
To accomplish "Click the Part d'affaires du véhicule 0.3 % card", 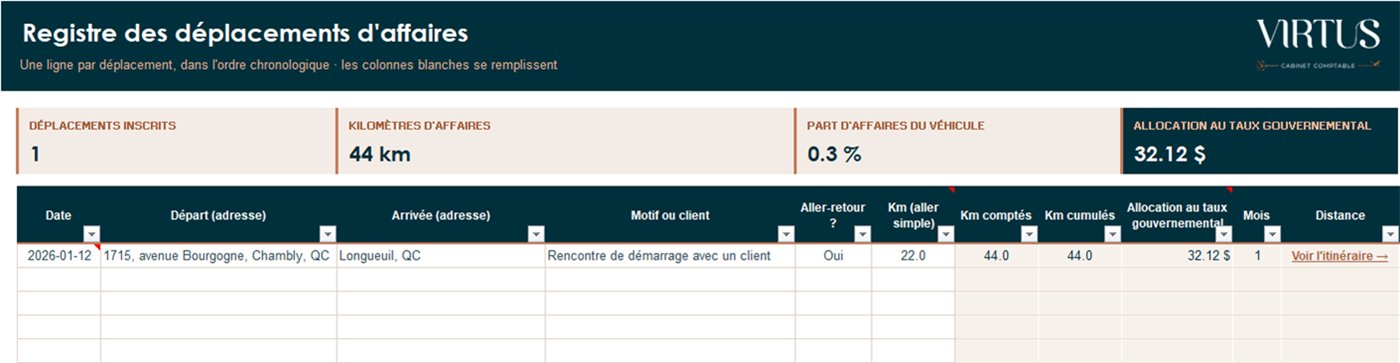I will [x=958, y=141].
